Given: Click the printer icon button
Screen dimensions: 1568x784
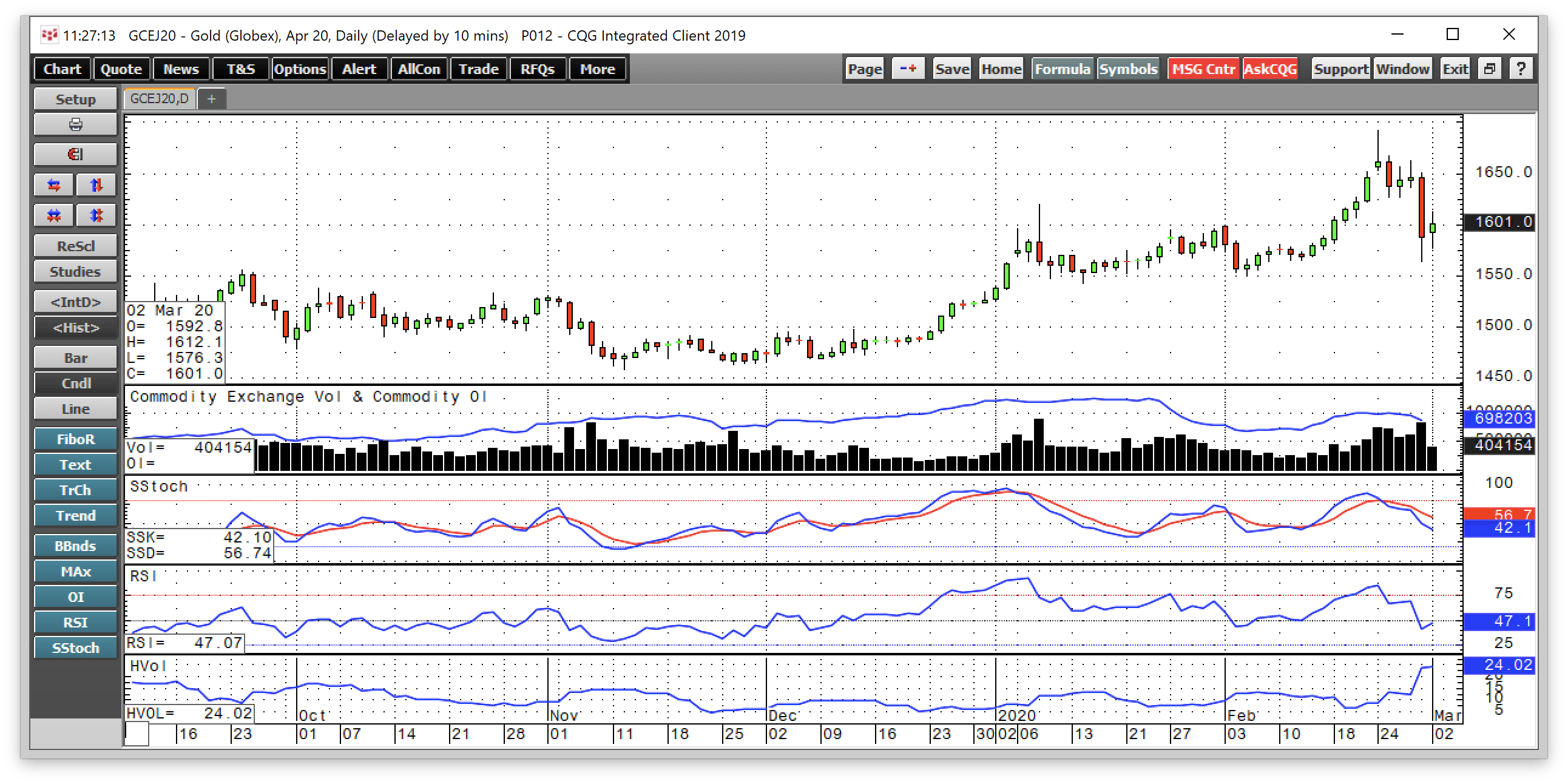Looking at the screenshot, I should (x=75, y=125).
